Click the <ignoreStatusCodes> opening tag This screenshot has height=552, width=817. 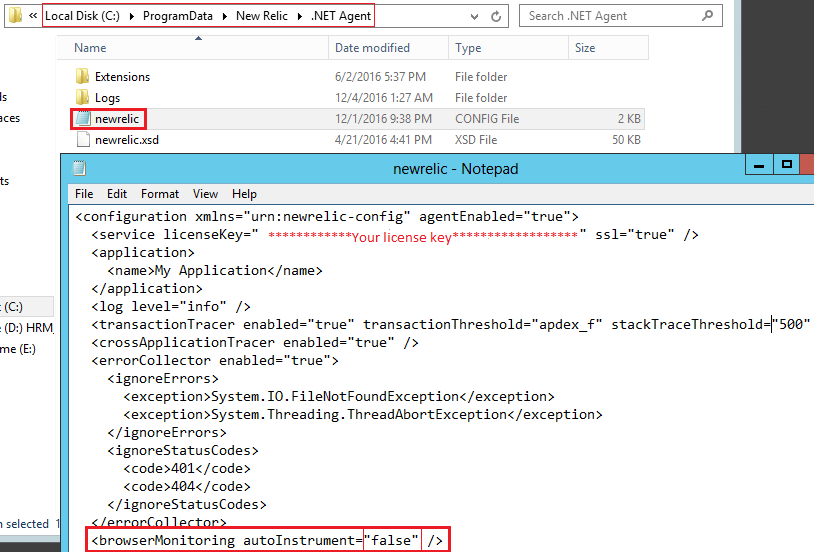(x=183, y=450)
